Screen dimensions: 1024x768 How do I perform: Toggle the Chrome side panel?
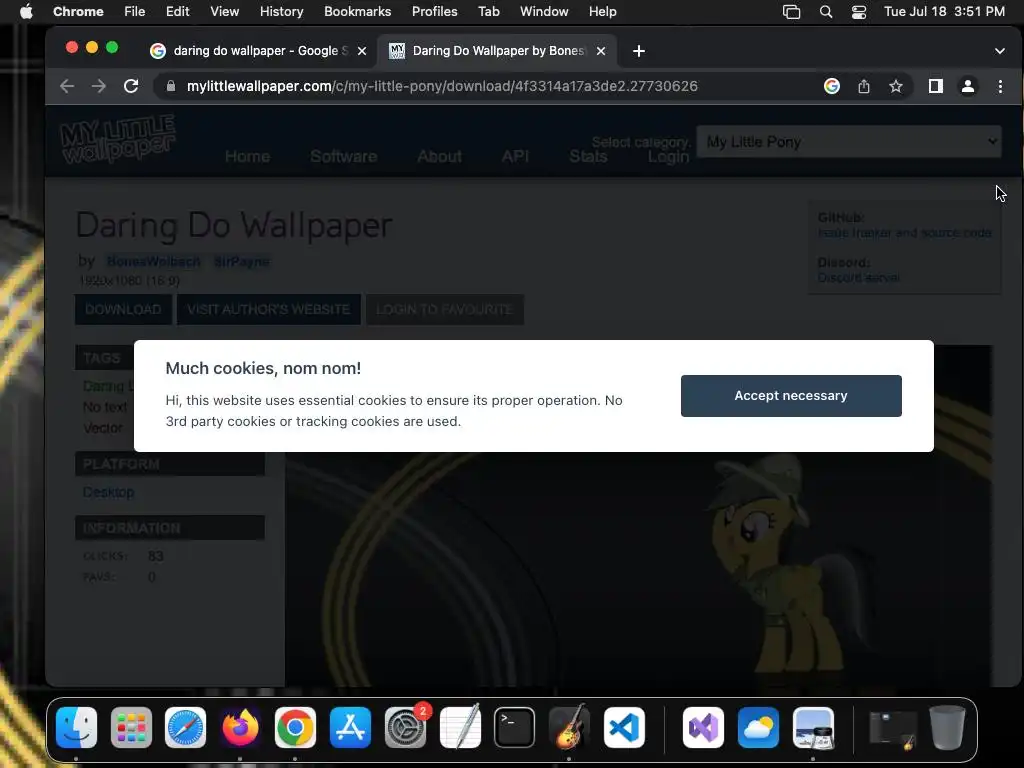935,86
